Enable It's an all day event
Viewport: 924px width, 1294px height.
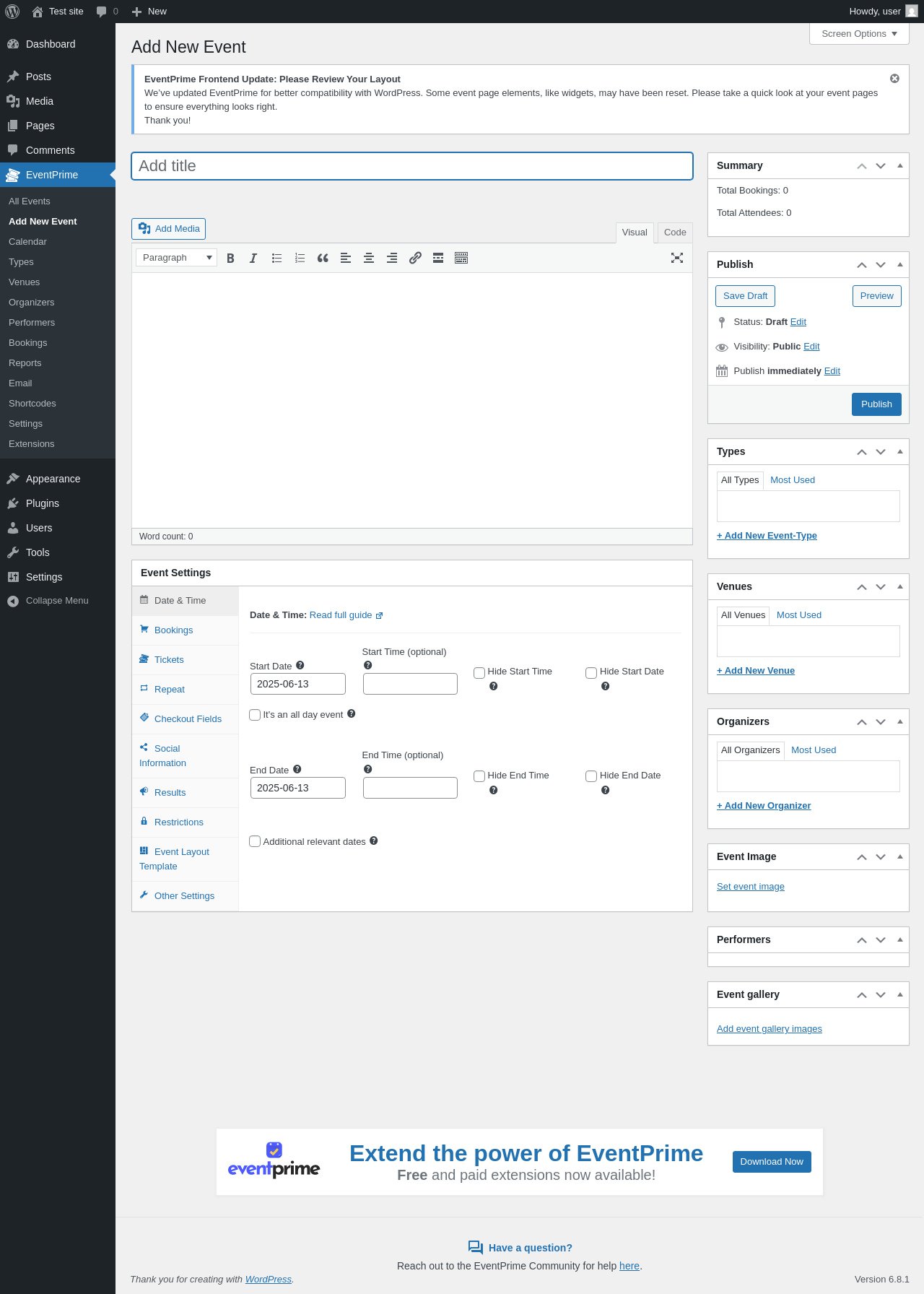(255, 715)
